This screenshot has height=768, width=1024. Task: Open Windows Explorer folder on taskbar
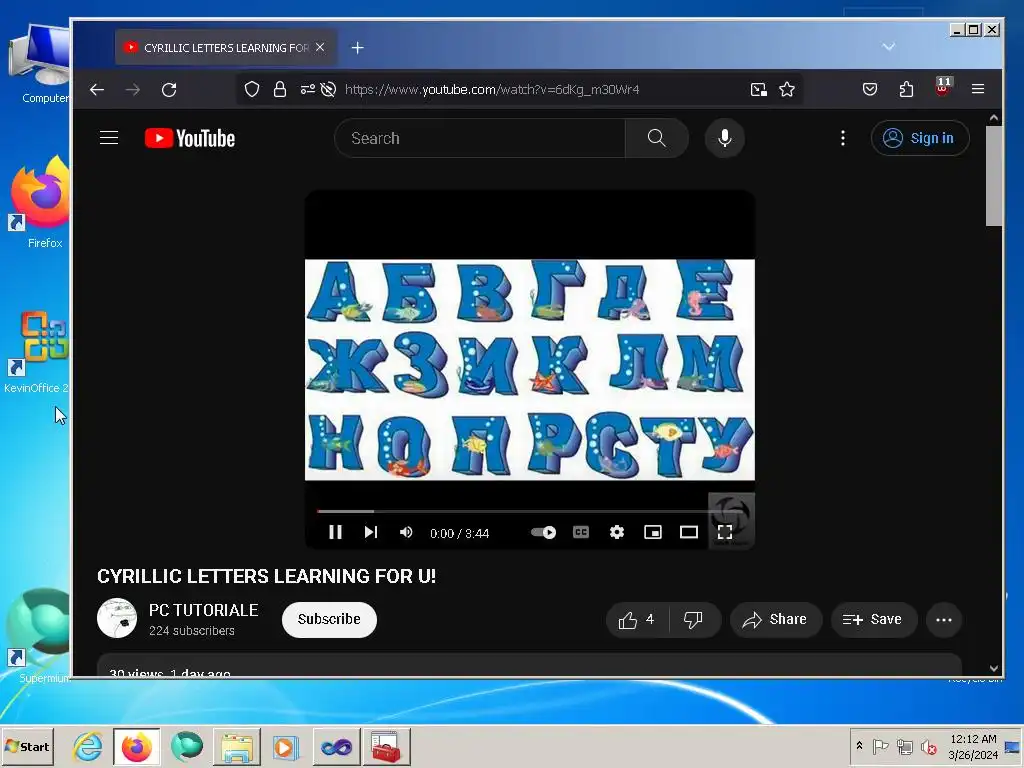click(x=236, y=746)
